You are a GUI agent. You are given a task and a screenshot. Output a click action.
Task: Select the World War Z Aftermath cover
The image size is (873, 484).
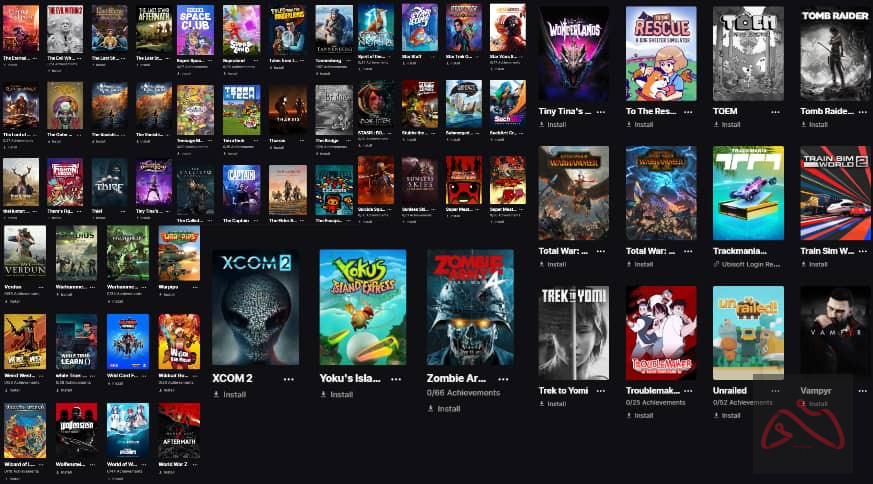179,430
